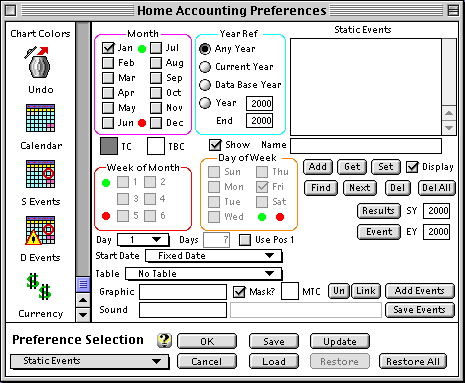Click the Update button
Screen dimensions: 465x383
pos(340,341)
